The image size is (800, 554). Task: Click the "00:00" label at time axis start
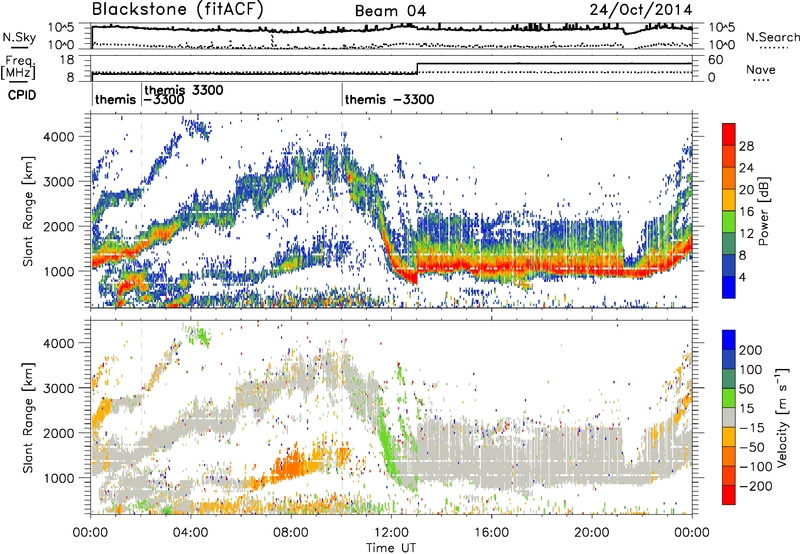[91, 533]
